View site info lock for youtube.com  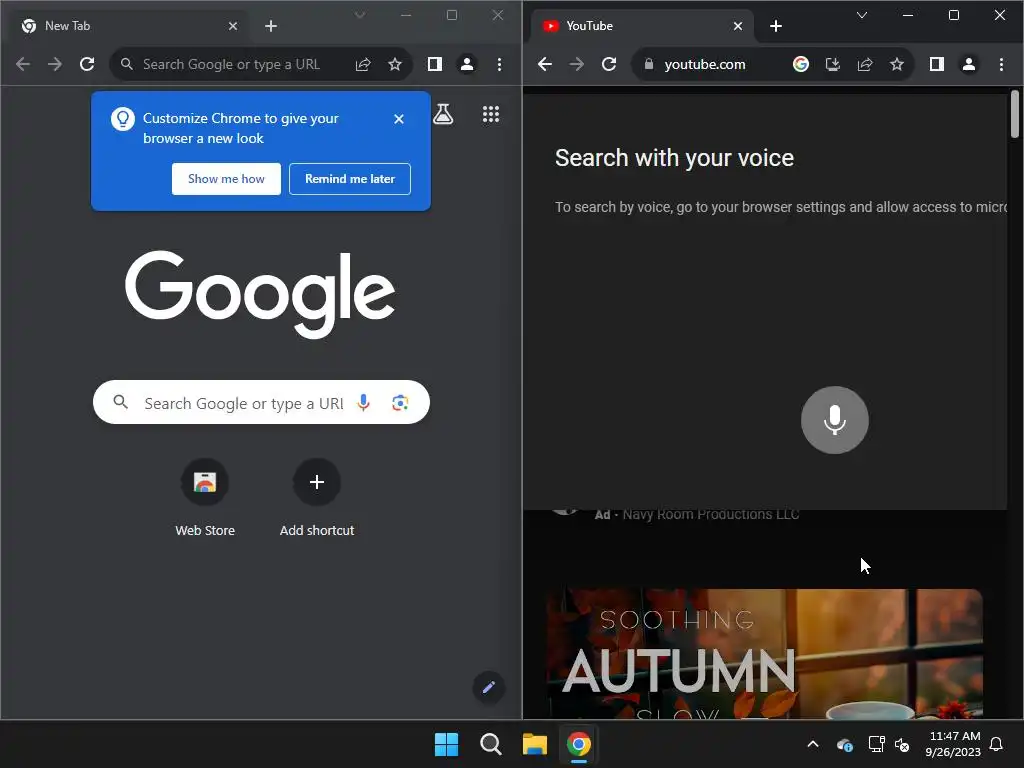click(648, 64)
